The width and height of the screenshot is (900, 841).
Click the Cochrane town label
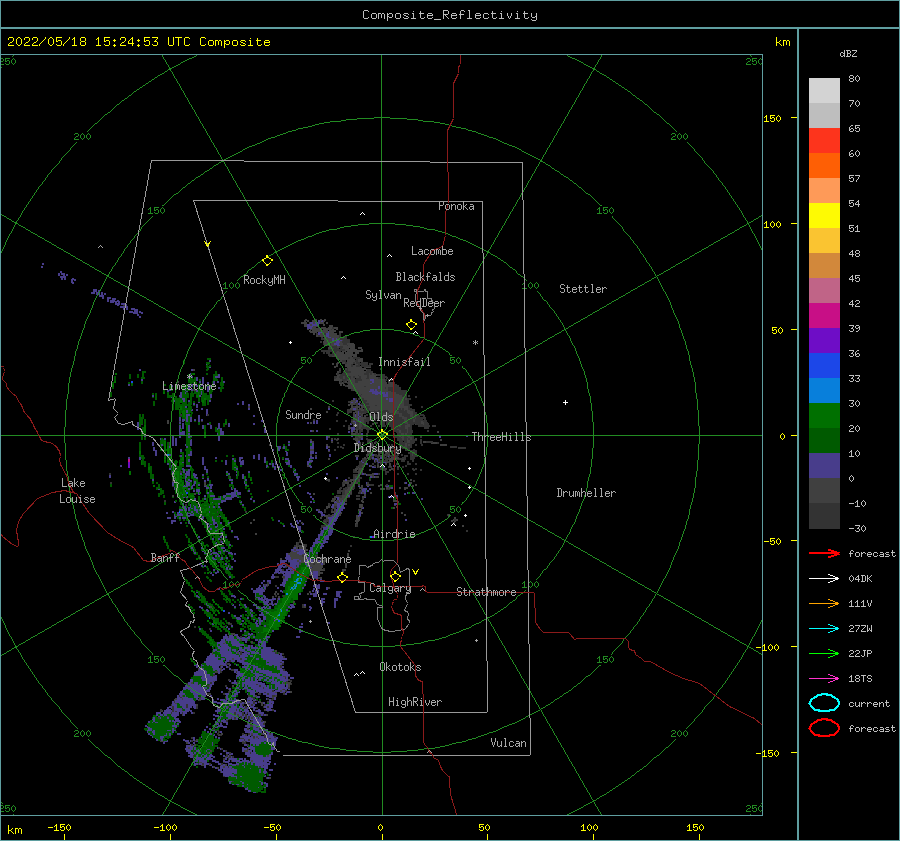click(x=327, y=560)
